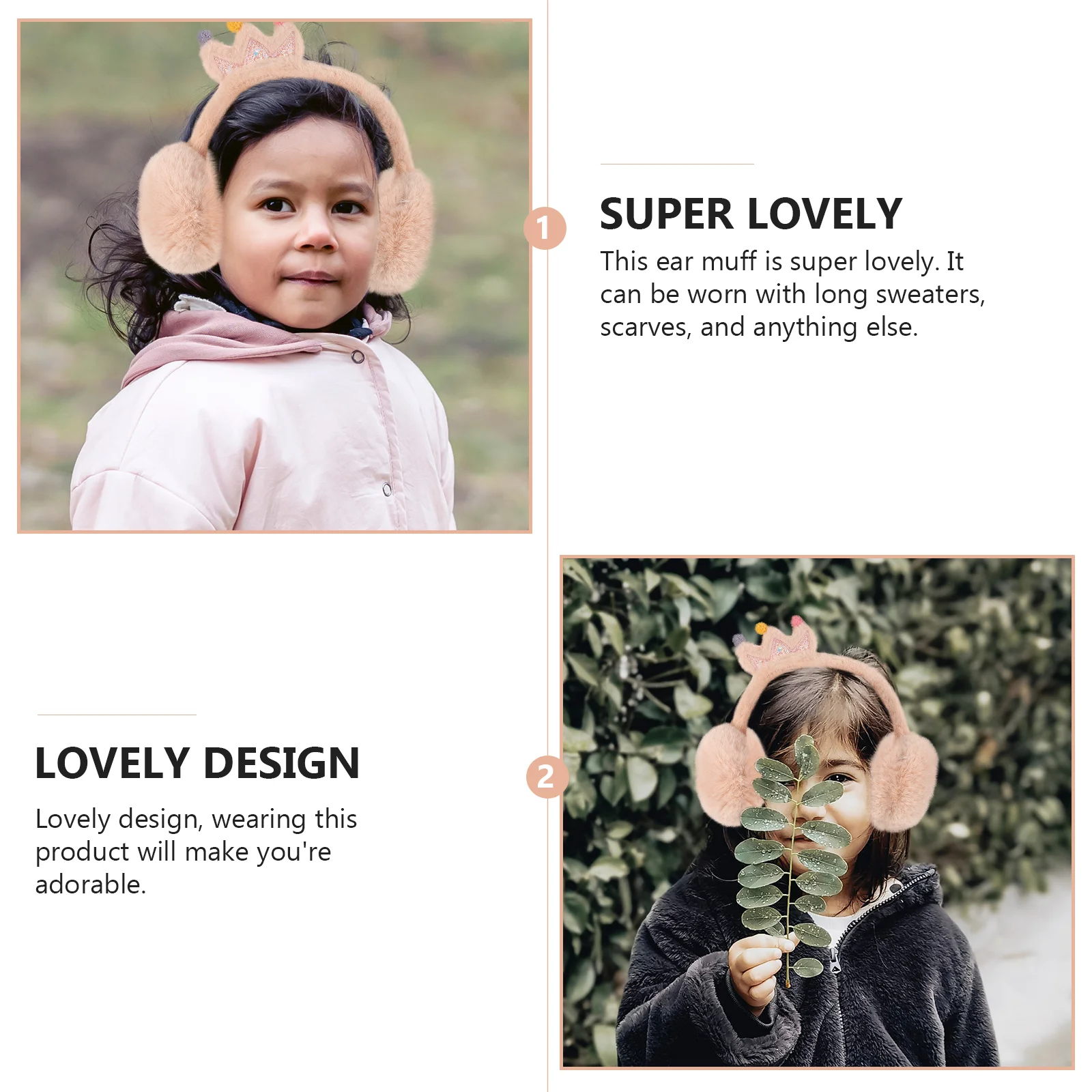Click the SUPER LOVELY heading
This screenshot has width=1092, height=1092.
pyautogui.click(x=751, y=214)
